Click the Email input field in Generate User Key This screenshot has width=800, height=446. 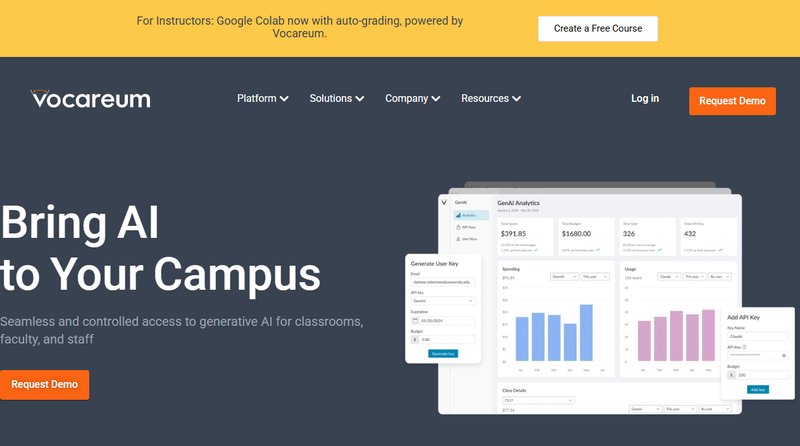pos(442,282)
